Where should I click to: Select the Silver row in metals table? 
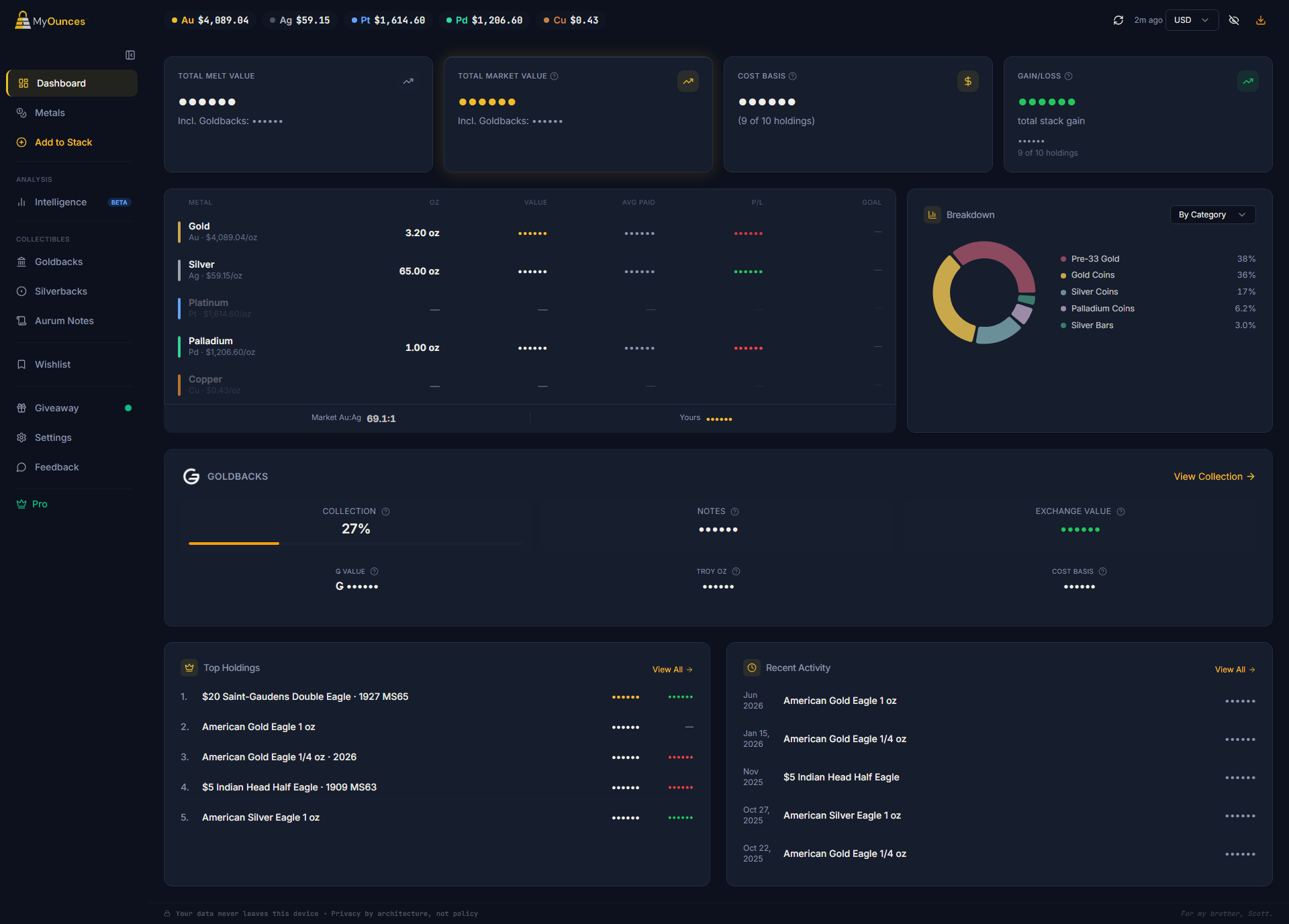[530, 270]
